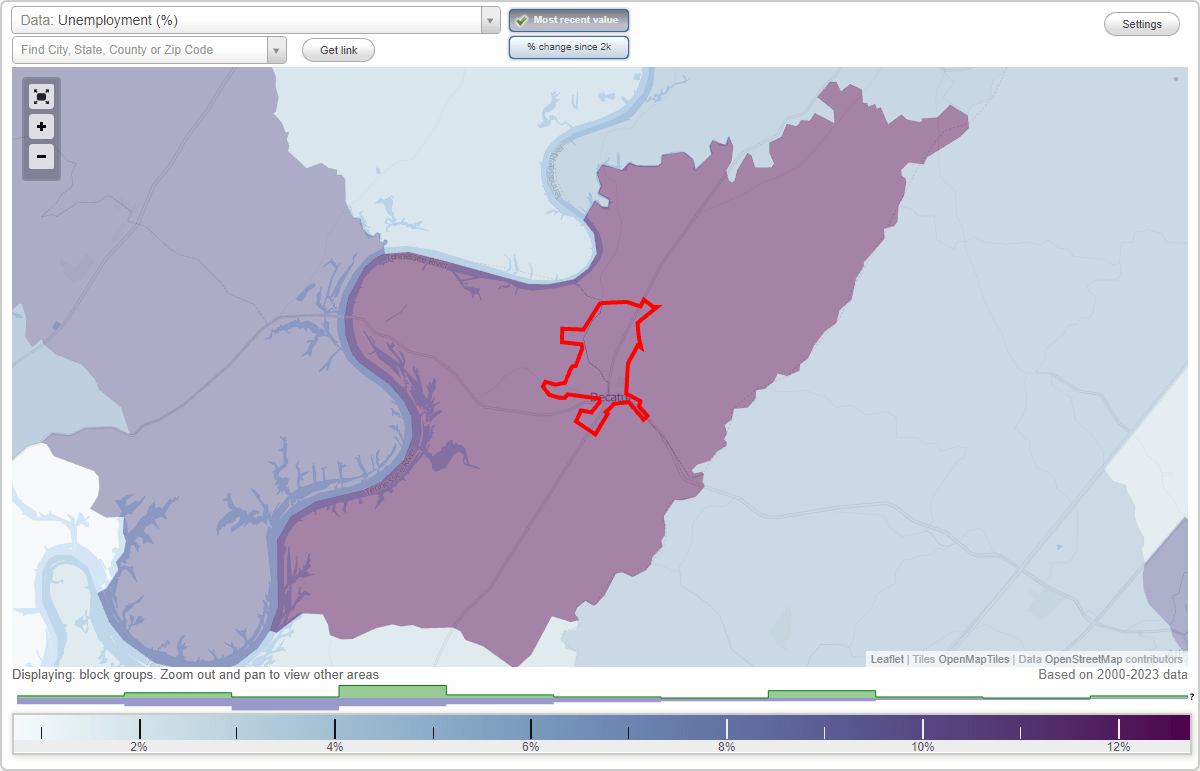
Task: Click the fit-to-extent map icon
Action: coord(41,96)
